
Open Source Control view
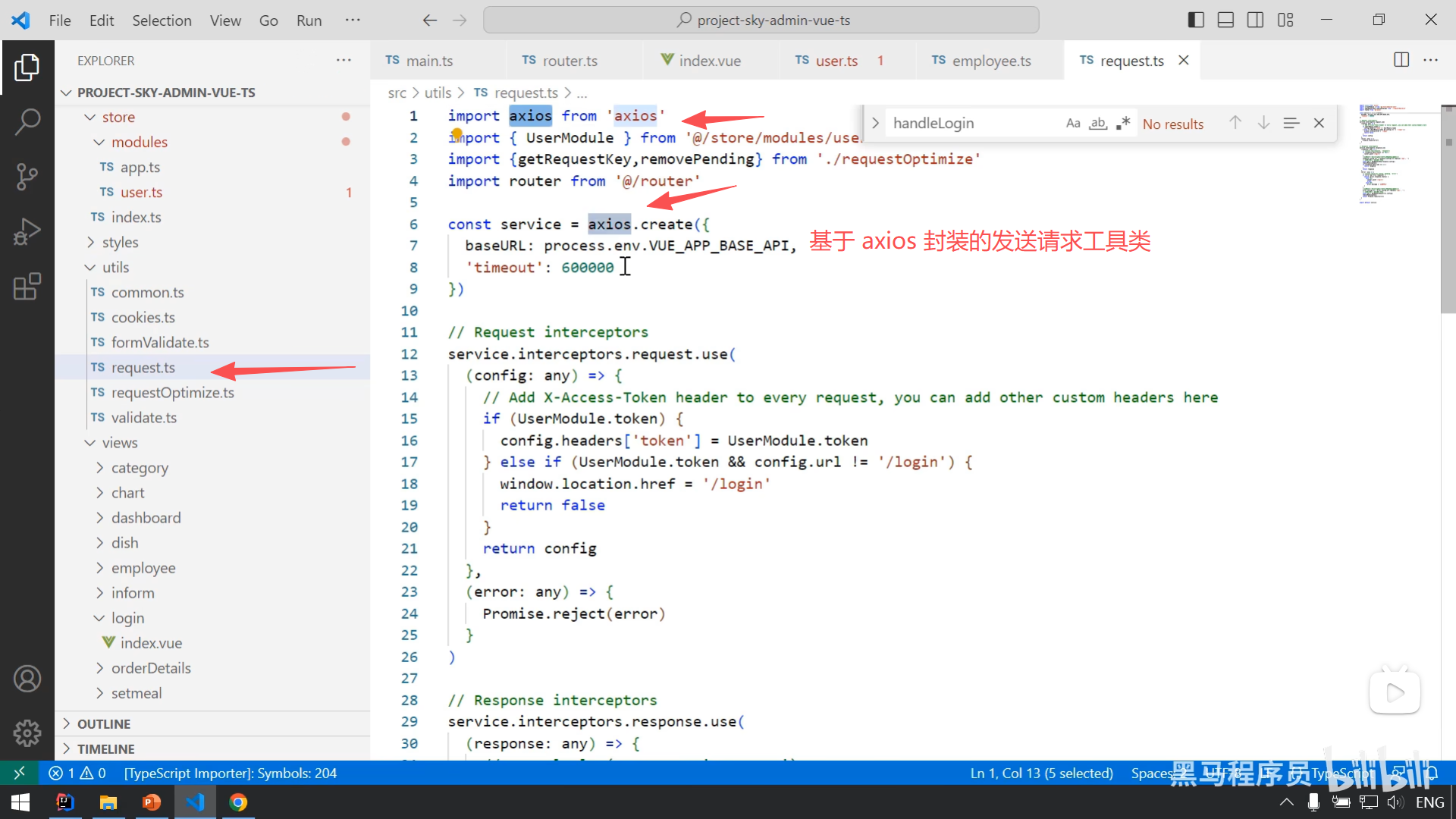[27, 176]
